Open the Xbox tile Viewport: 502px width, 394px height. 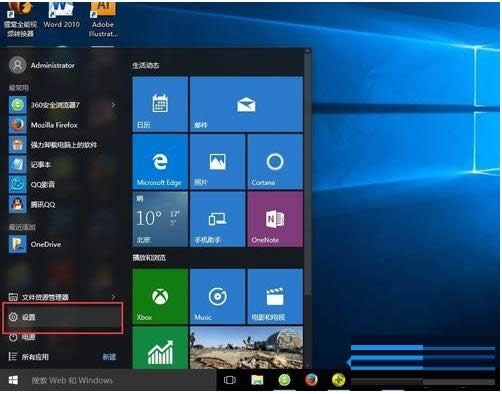click(160, 297)
